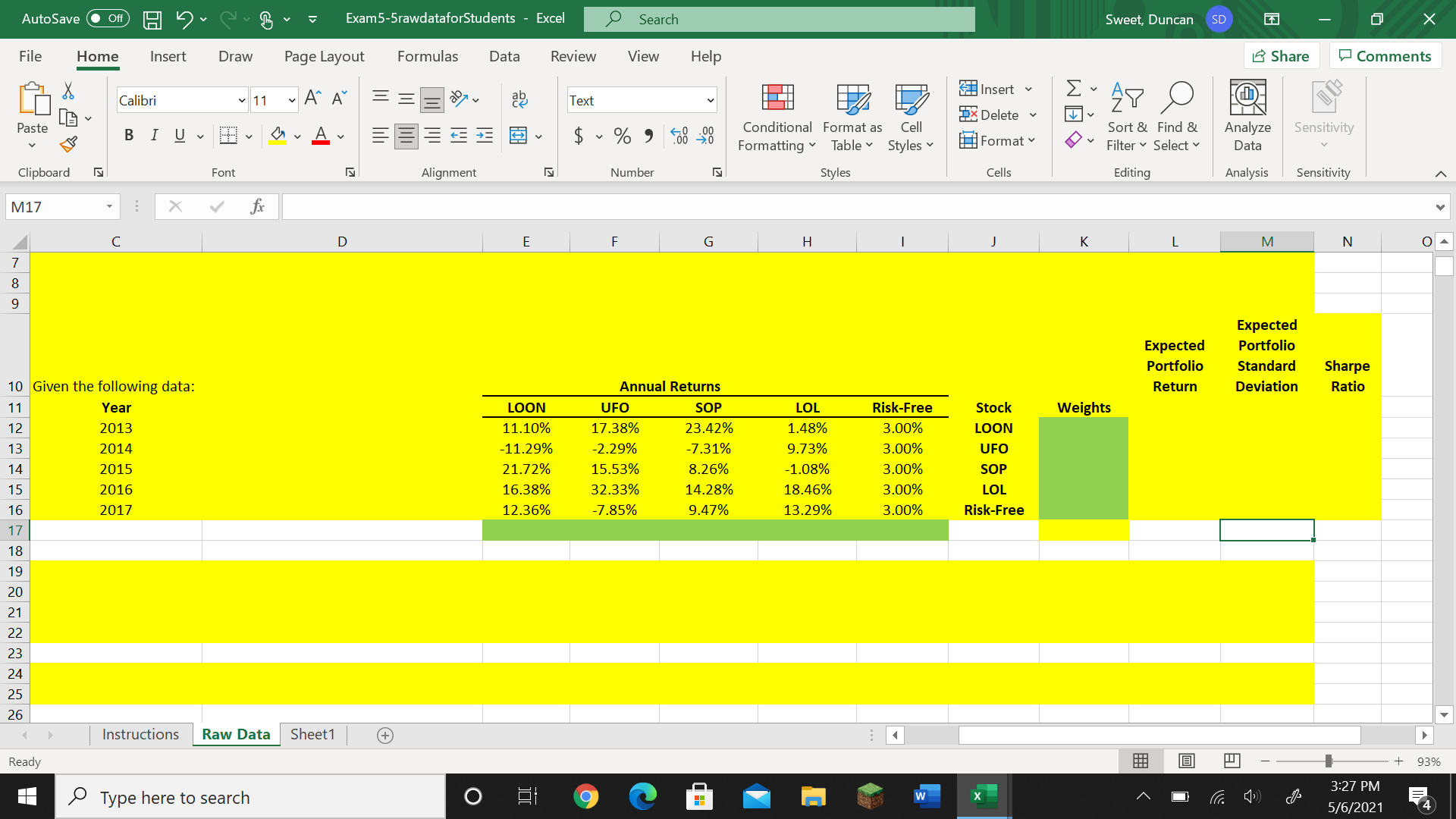The width and height of the screenshot is (1456, 819).
Task: Add a new worksheet
Action: coord(385,735)
